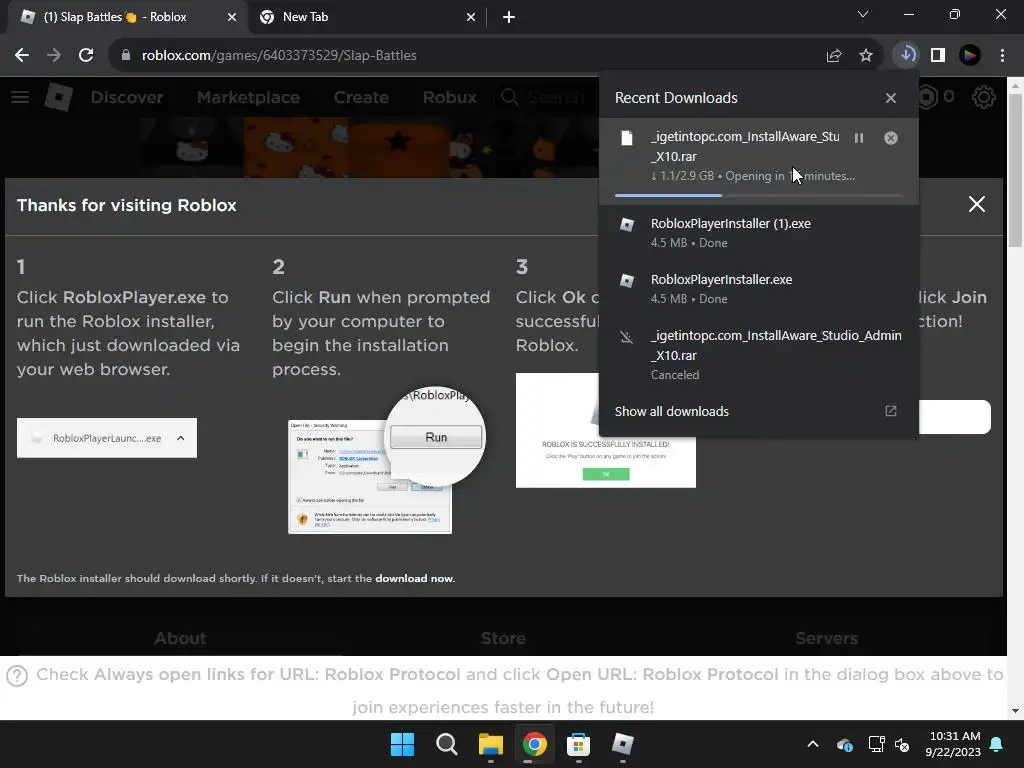Close the Recent Downloads panel

coord(891,98)
